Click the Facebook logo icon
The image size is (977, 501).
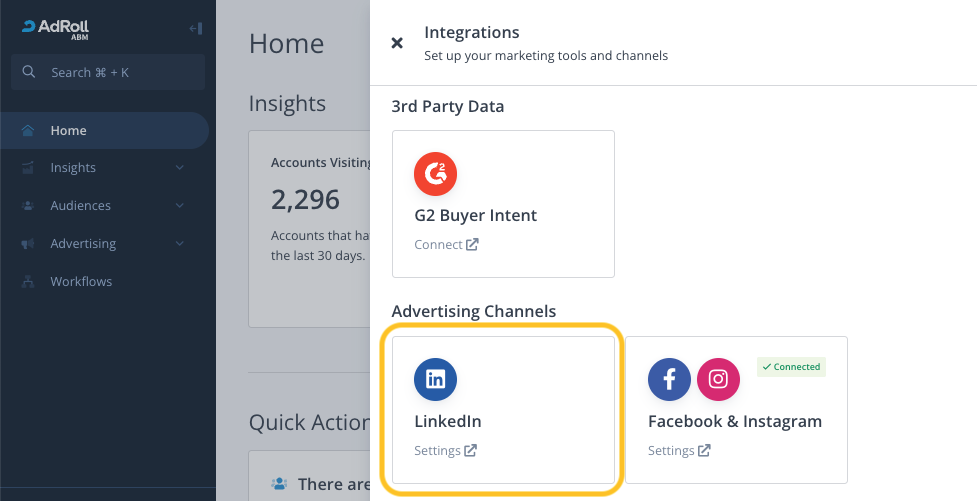669,379
